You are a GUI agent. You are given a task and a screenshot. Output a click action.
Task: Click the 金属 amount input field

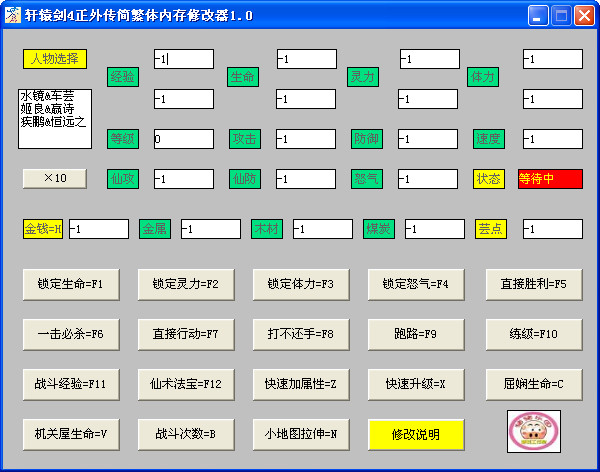click(x=211, y=229)
